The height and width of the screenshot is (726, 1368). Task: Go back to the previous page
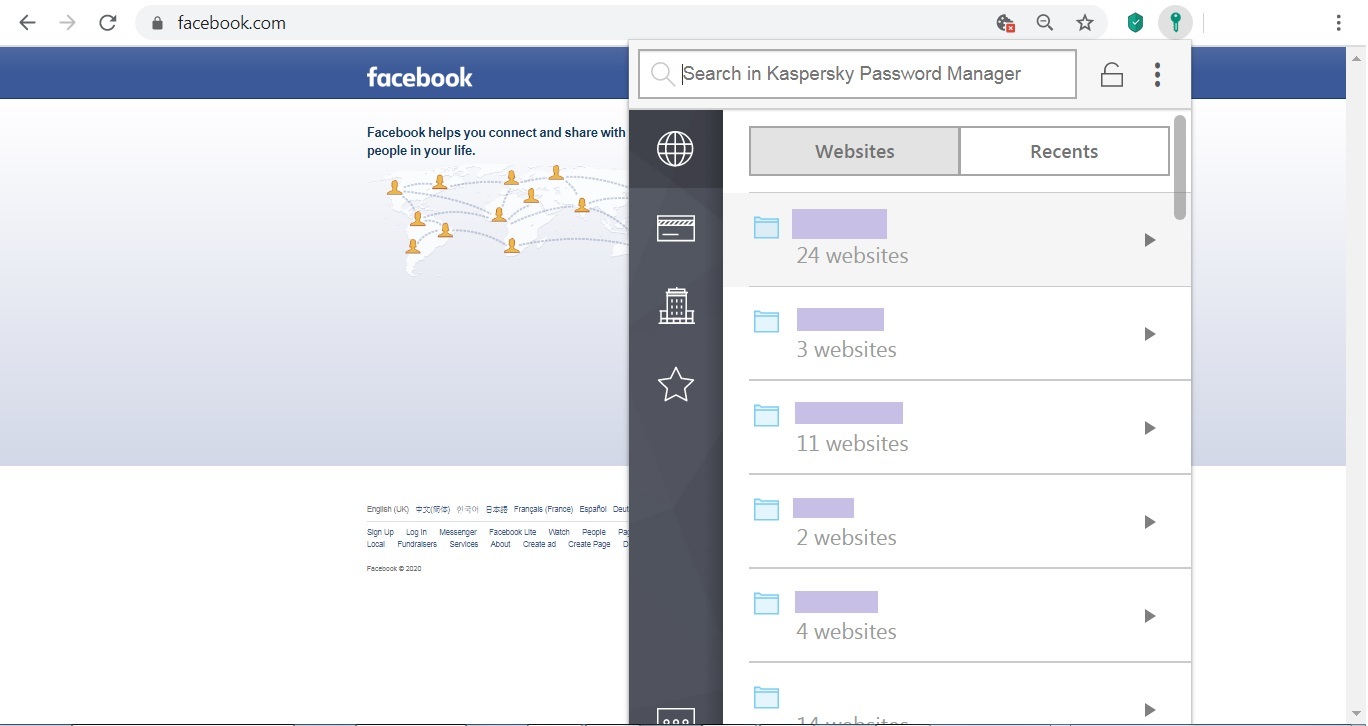[x=27, y=23]
